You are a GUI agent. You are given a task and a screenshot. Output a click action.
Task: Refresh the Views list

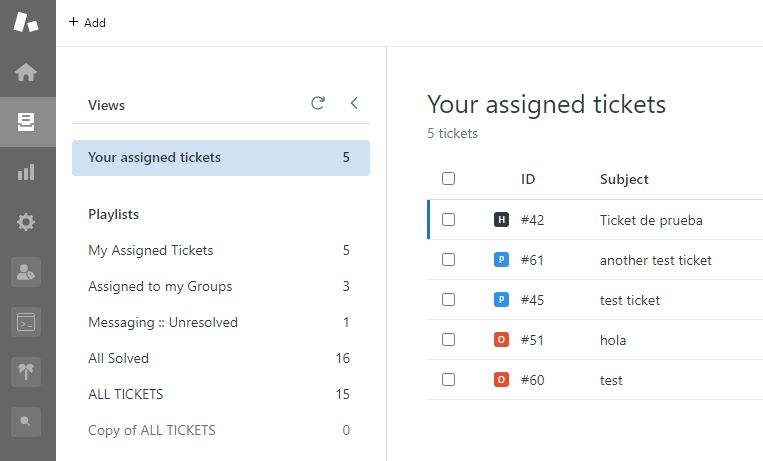[318, 103]
